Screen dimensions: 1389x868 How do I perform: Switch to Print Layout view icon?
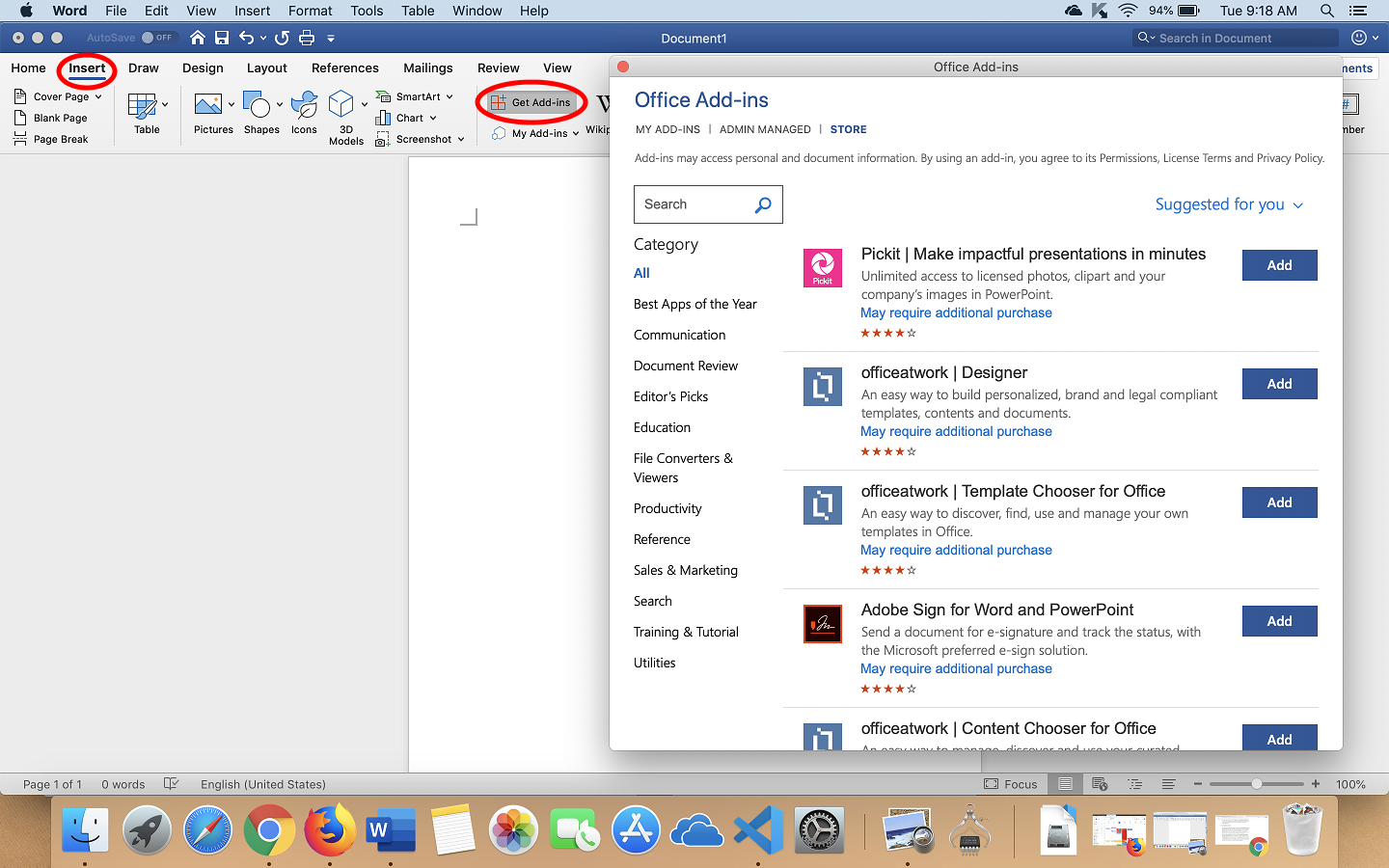(x=1065, y=784)
